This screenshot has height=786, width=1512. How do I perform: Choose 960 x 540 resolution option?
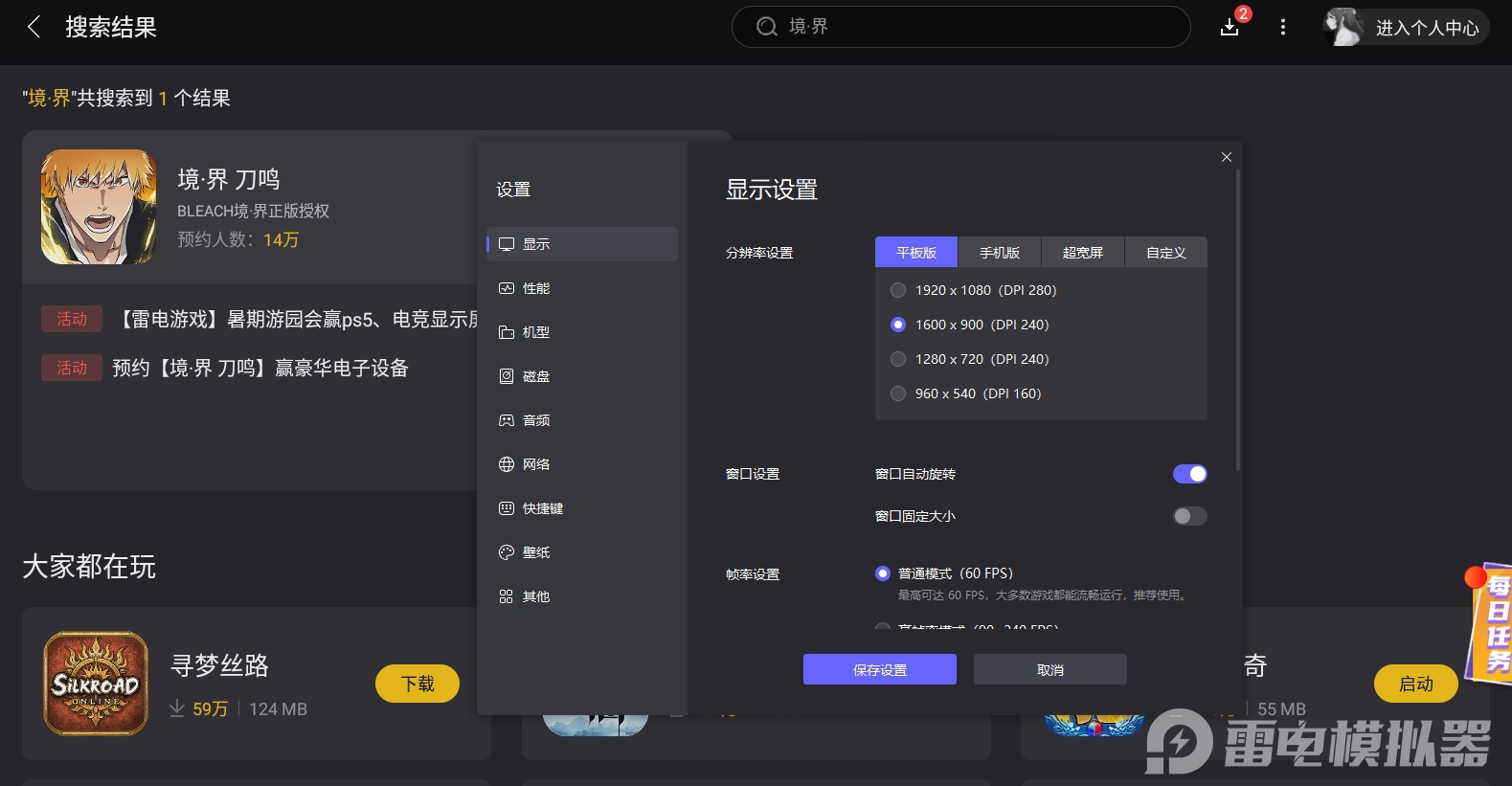(x=898, y=393)
